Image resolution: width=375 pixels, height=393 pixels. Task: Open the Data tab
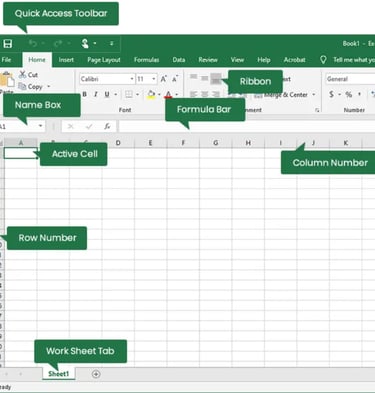tap(179, 60)
